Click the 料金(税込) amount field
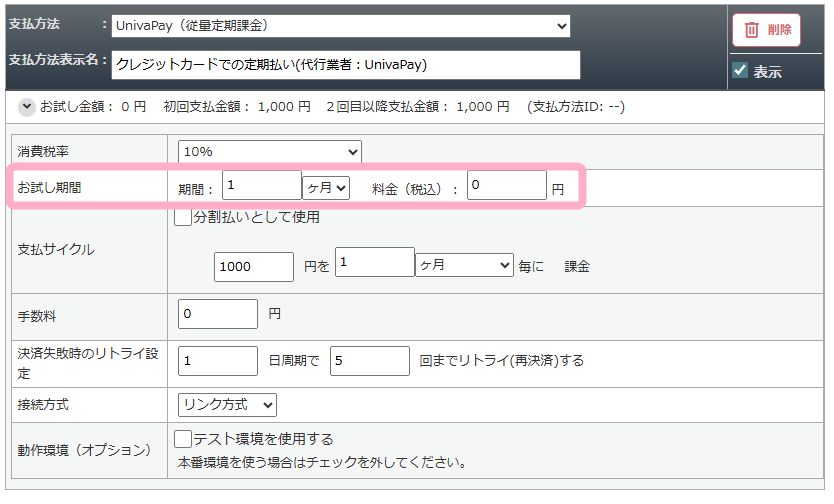The image size is (834, 504). click(x=506, y=186)
